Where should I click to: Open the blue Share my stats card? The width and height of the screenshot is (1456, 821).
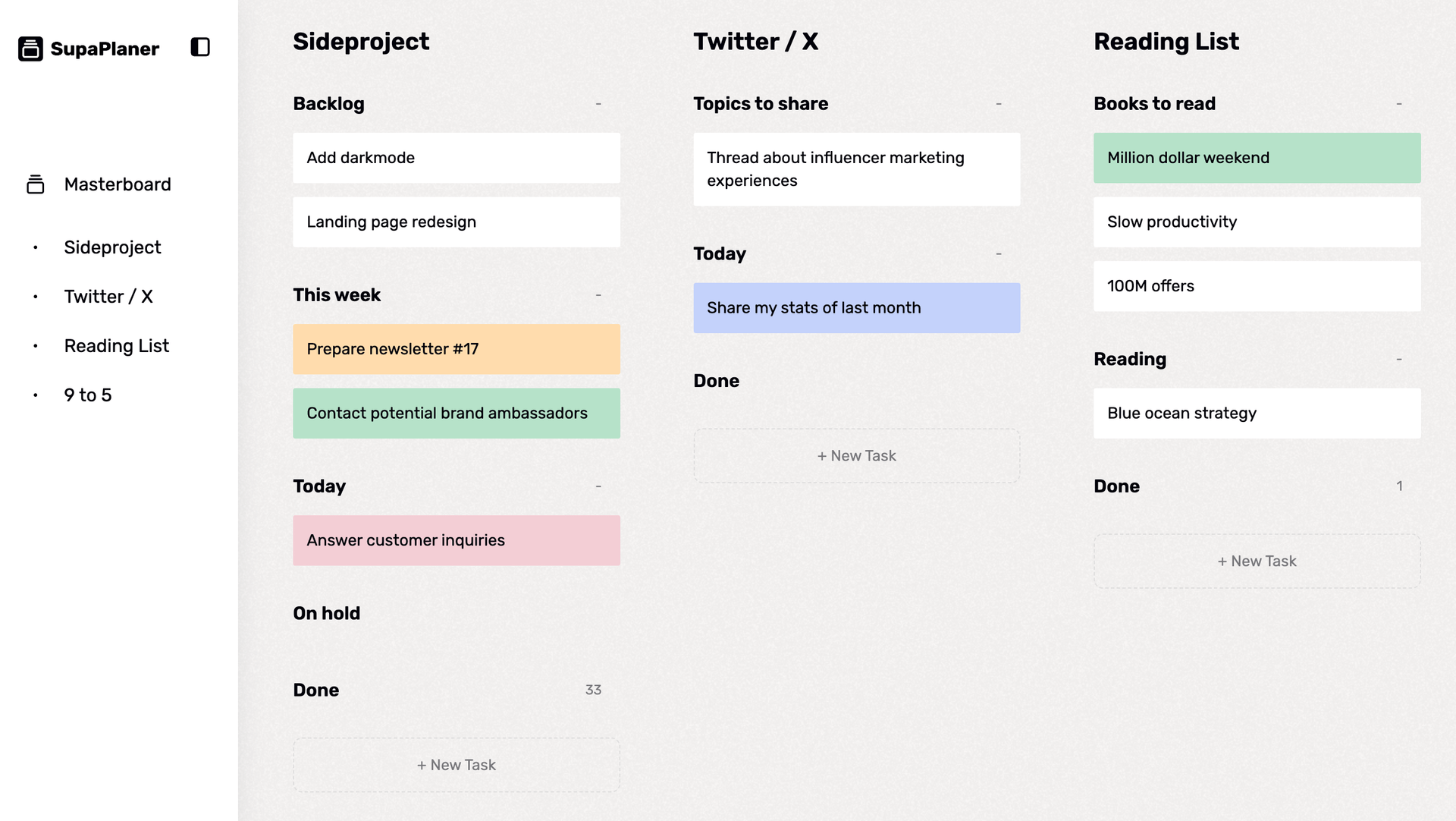pos(857,308)
